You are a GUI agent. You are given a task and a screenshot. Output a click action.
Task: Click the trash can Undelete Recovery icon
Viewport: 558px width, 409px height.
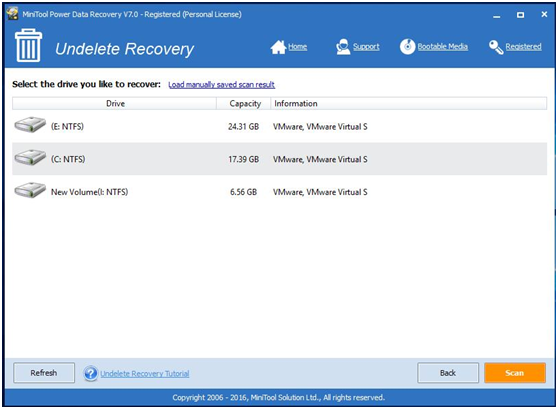[x=28, y=46]
